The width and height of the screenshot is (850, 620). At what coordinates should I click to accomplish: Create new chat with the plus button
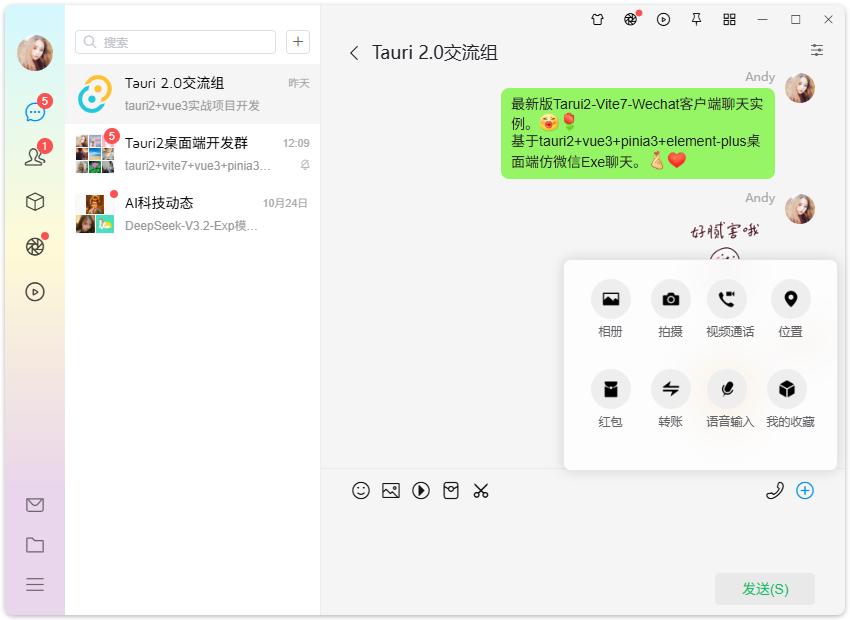[x=297, y=42]
